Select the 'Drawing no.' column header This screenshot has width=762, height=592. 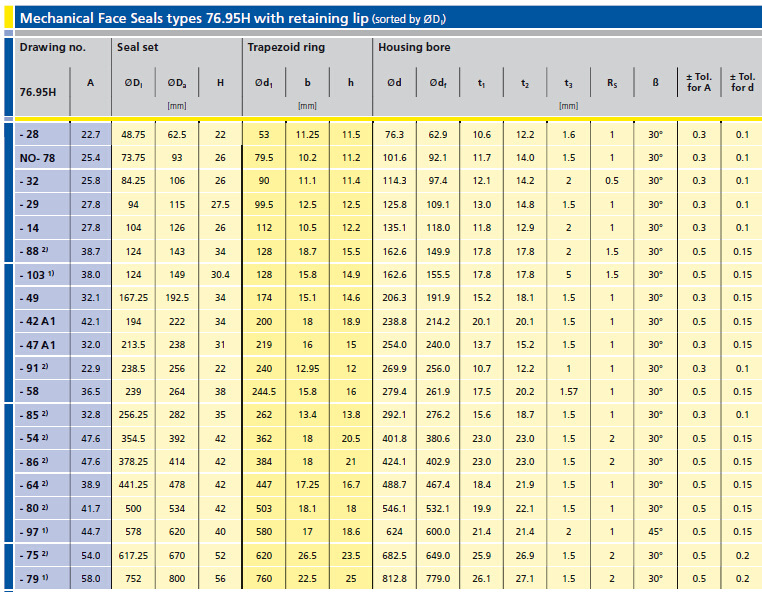52,47
